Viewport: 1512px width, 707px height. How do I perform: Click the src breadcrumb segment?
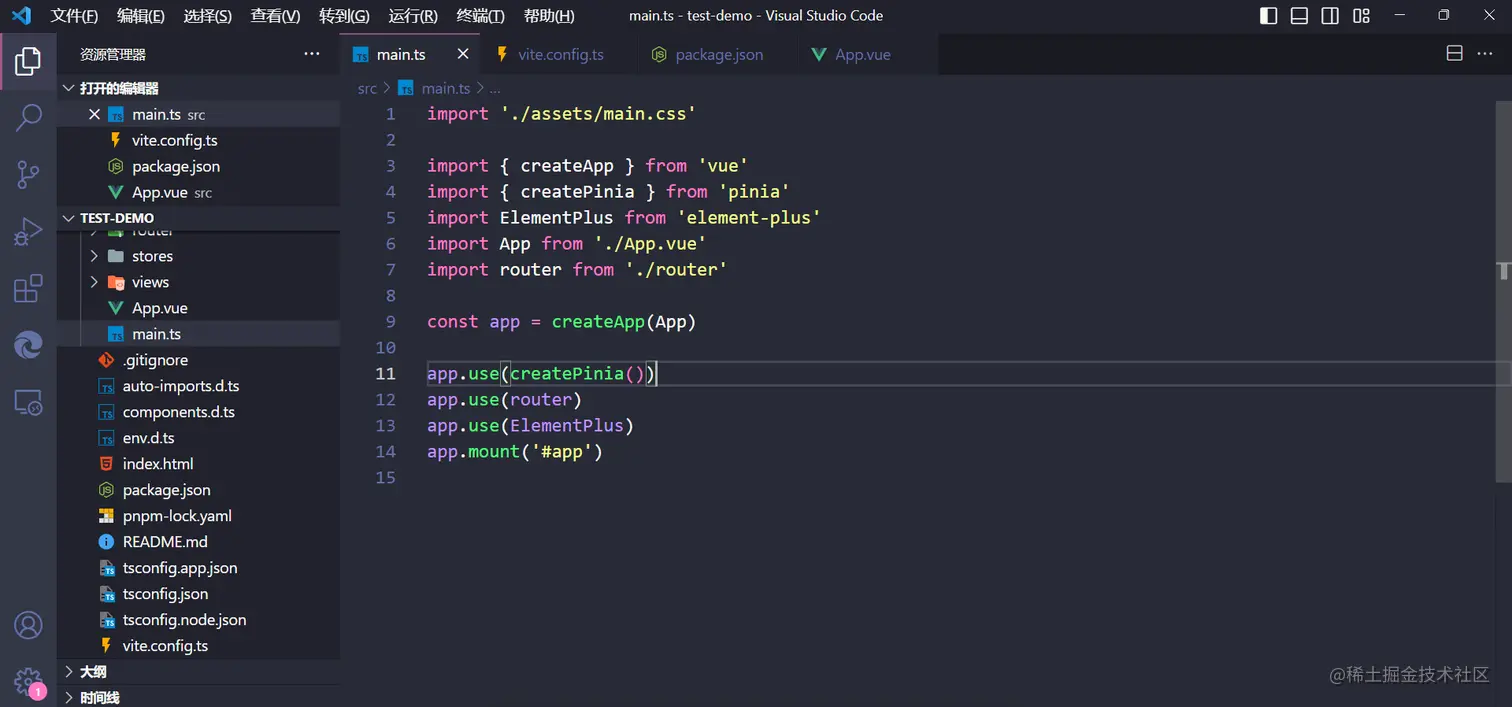pyautogui.click(x=367, y=88)
